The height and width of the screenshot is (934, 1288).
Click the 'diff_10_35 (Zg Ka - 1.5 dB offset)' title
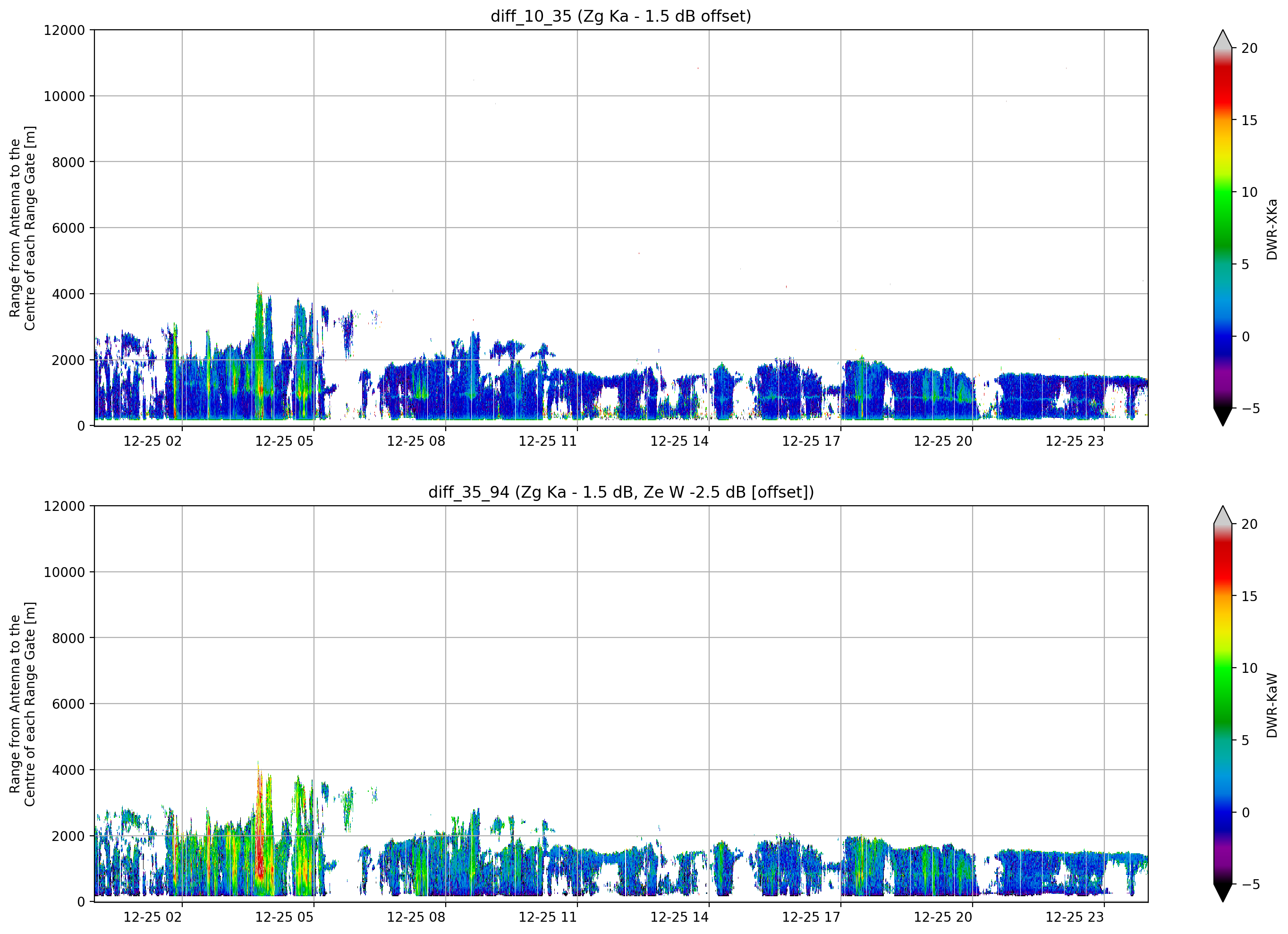point(621,17)
